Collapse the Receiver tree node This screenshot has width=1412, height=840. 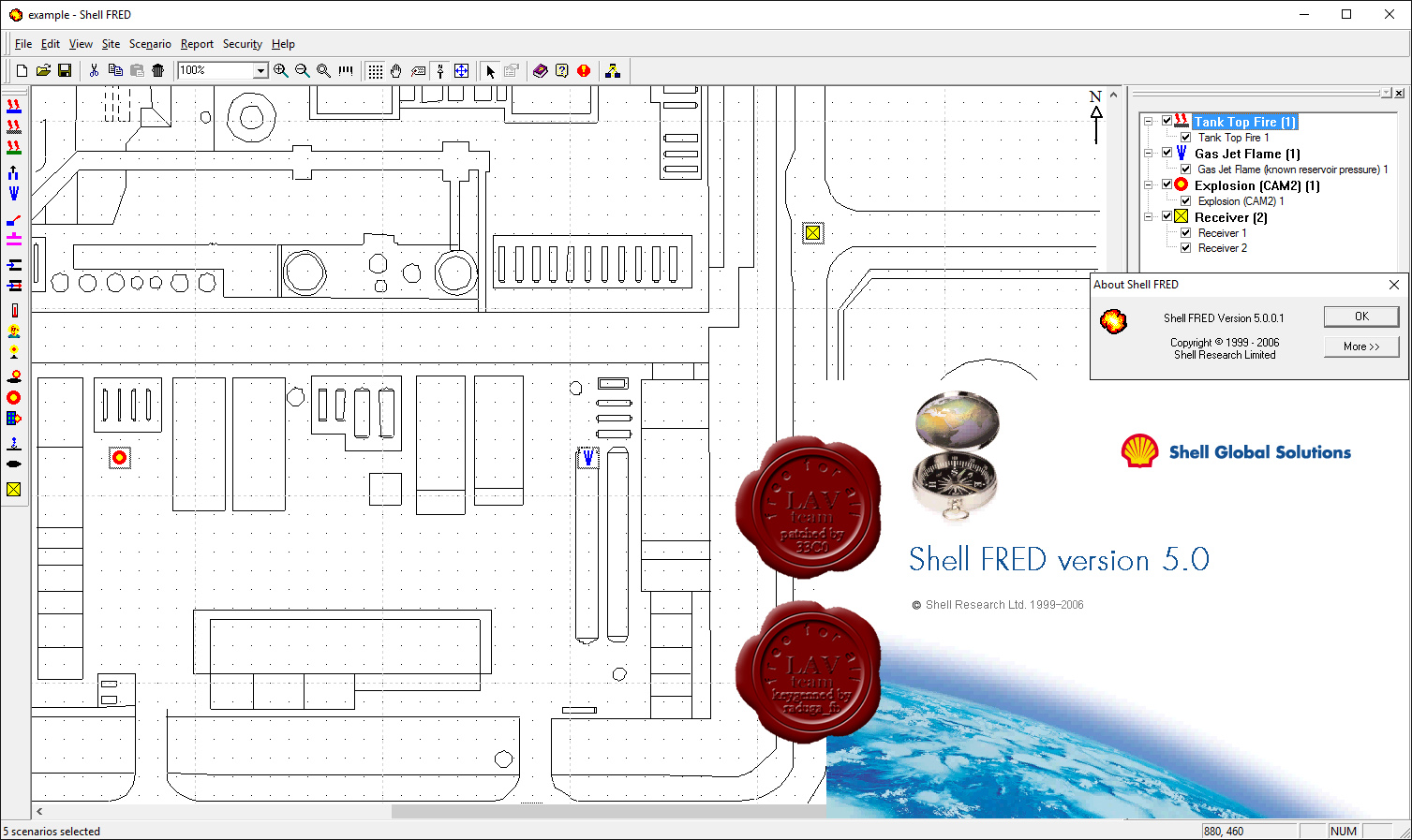click(1148, 217)
